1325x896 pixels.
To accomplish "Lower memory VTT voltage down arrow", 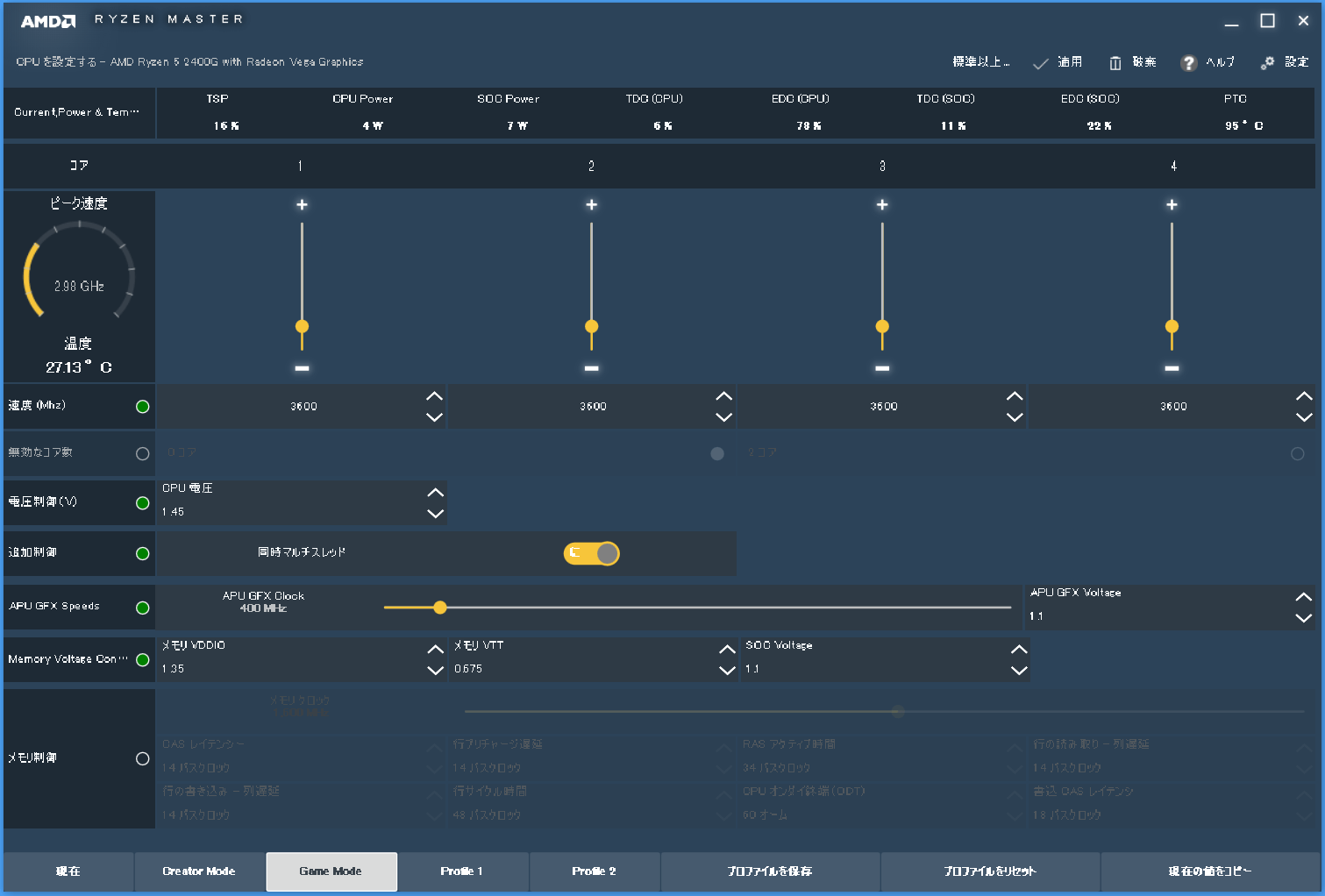I will 727,671.
